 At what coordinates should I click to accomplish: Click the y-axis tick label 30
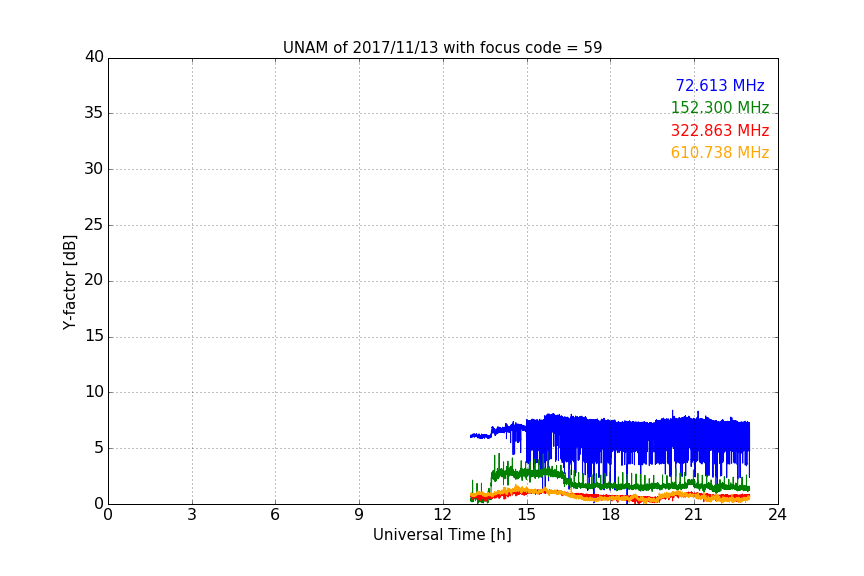click(94, 169)
